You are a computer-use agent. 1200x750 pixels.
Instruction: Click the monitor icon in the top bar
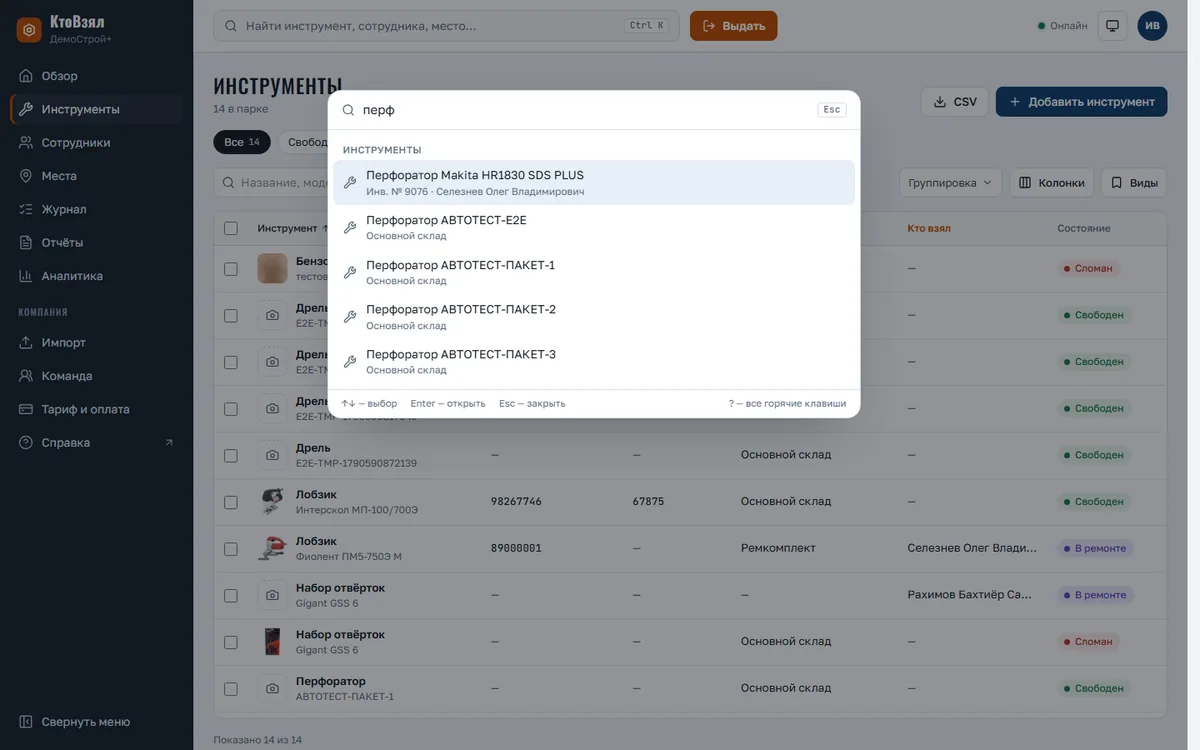pos(1112,26)
